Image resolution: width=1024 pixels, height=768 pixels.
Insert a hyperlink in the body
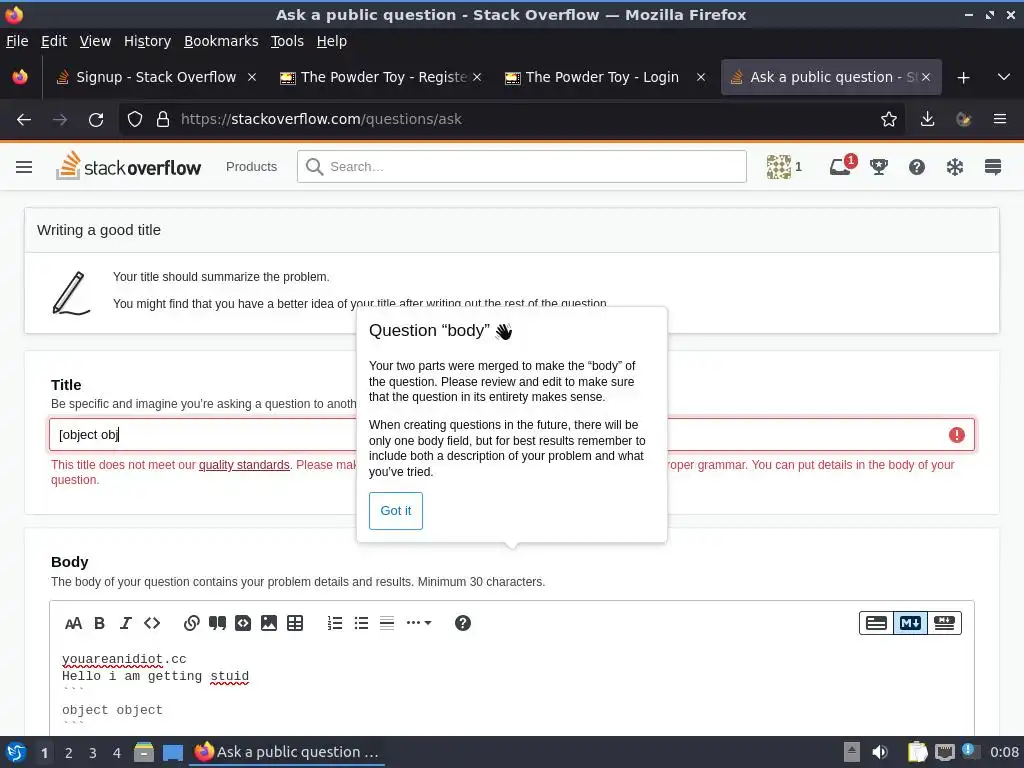click(191, 623)
